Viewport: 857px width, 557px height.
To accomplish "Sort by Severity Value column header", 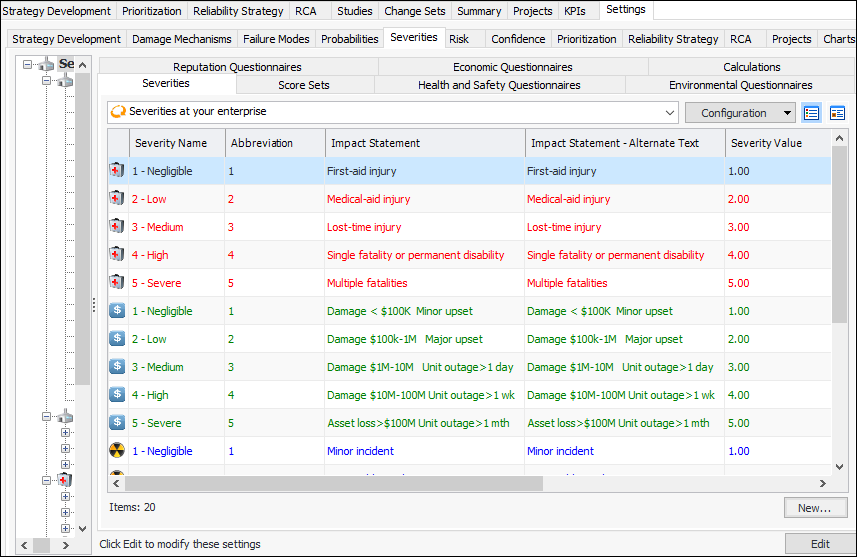I will tap(766, 143).
